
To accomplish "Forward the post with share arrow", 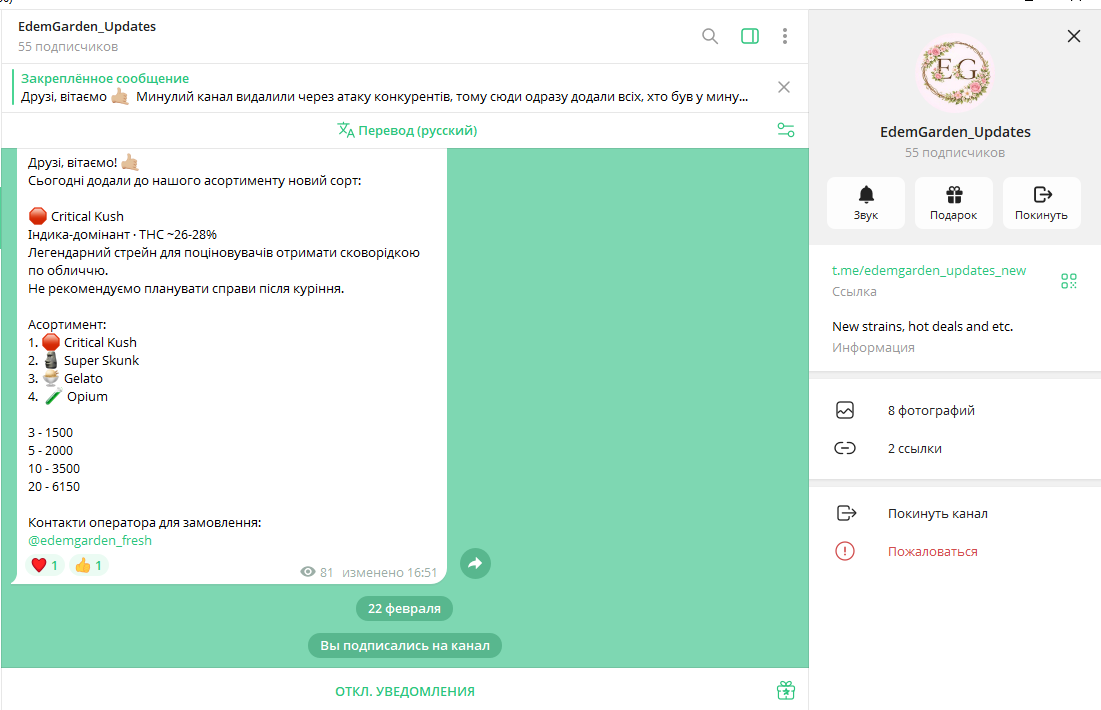I will (x=475, y=563).
